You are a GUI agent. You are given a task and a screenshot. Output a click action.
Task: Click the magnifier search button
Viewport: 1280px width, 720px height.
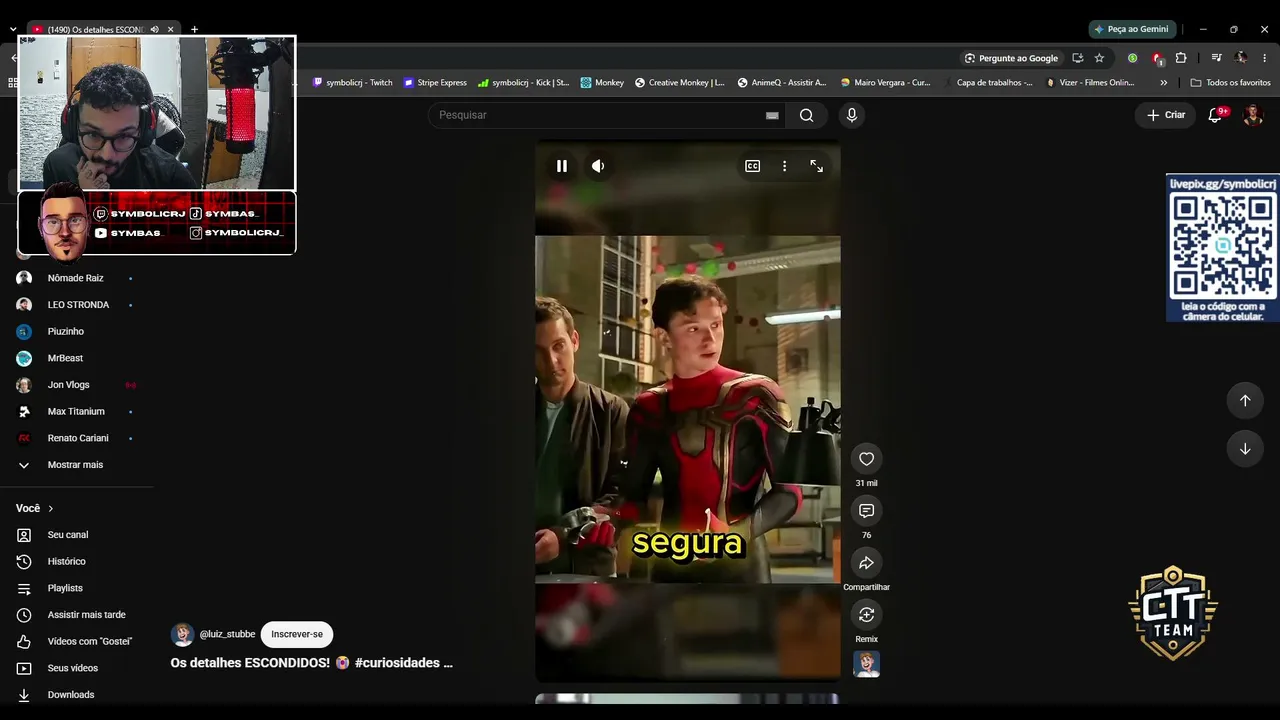(x=807, y=115)
